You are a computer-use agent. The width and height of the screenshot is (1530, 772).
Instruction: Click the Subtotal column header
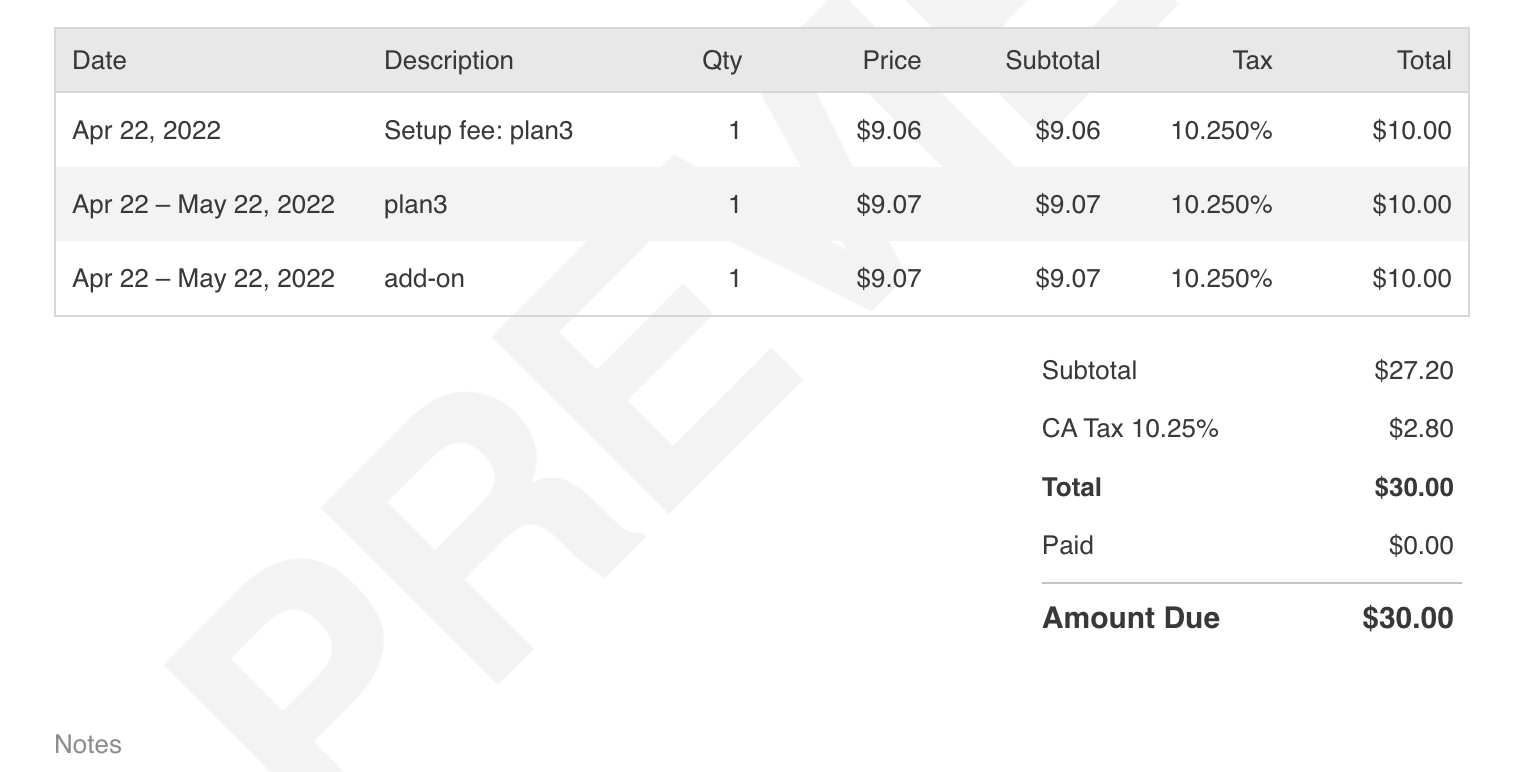coord(1052,61)
